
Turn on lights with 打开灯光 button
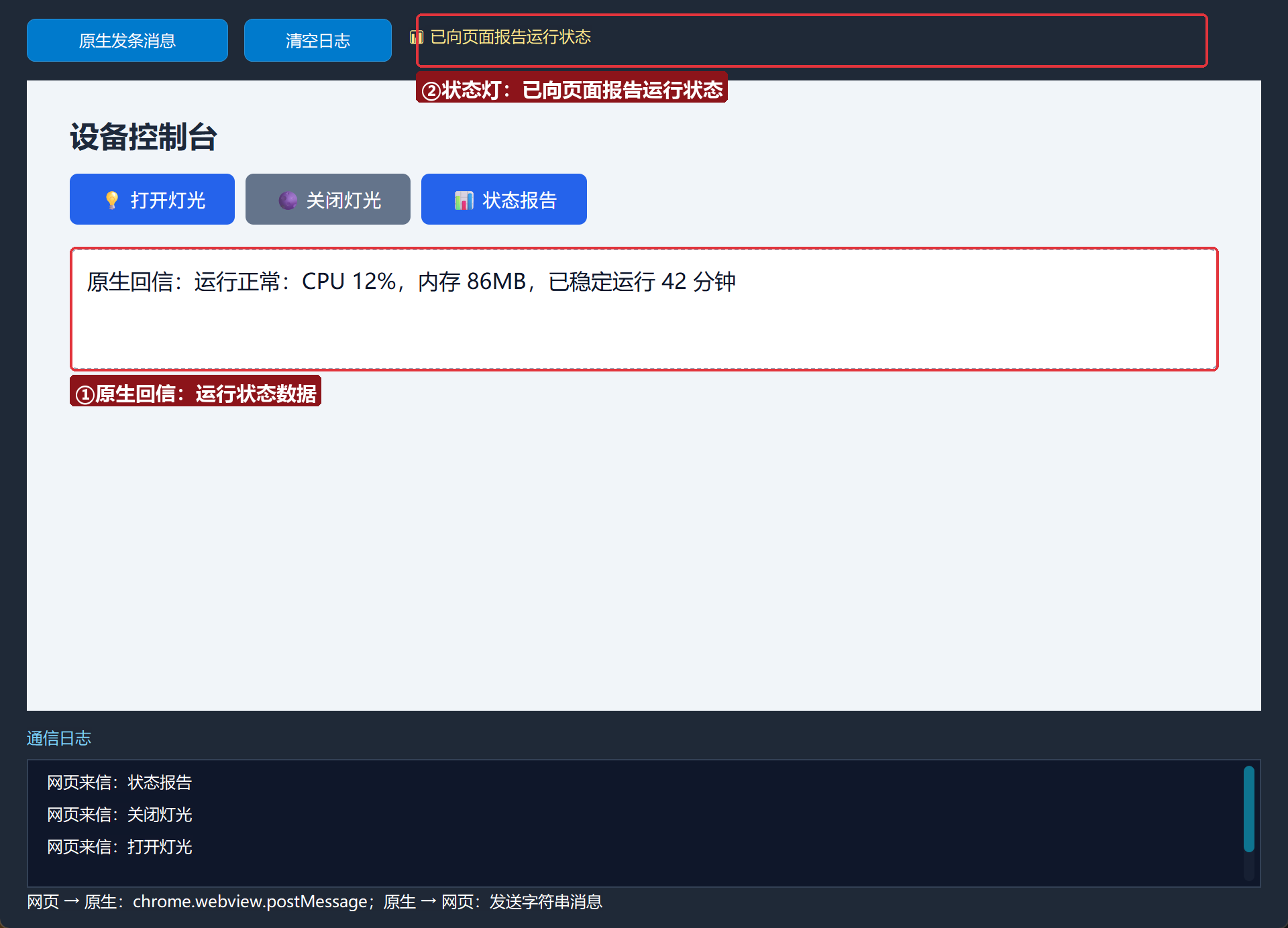pos(152,199)
